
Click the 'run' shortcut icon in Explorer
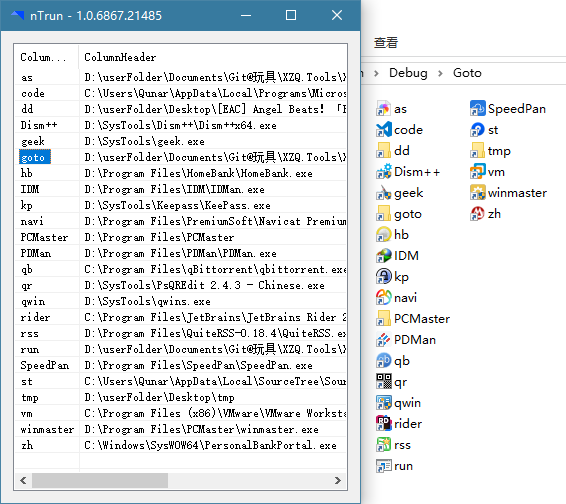(x=383, y=466)
